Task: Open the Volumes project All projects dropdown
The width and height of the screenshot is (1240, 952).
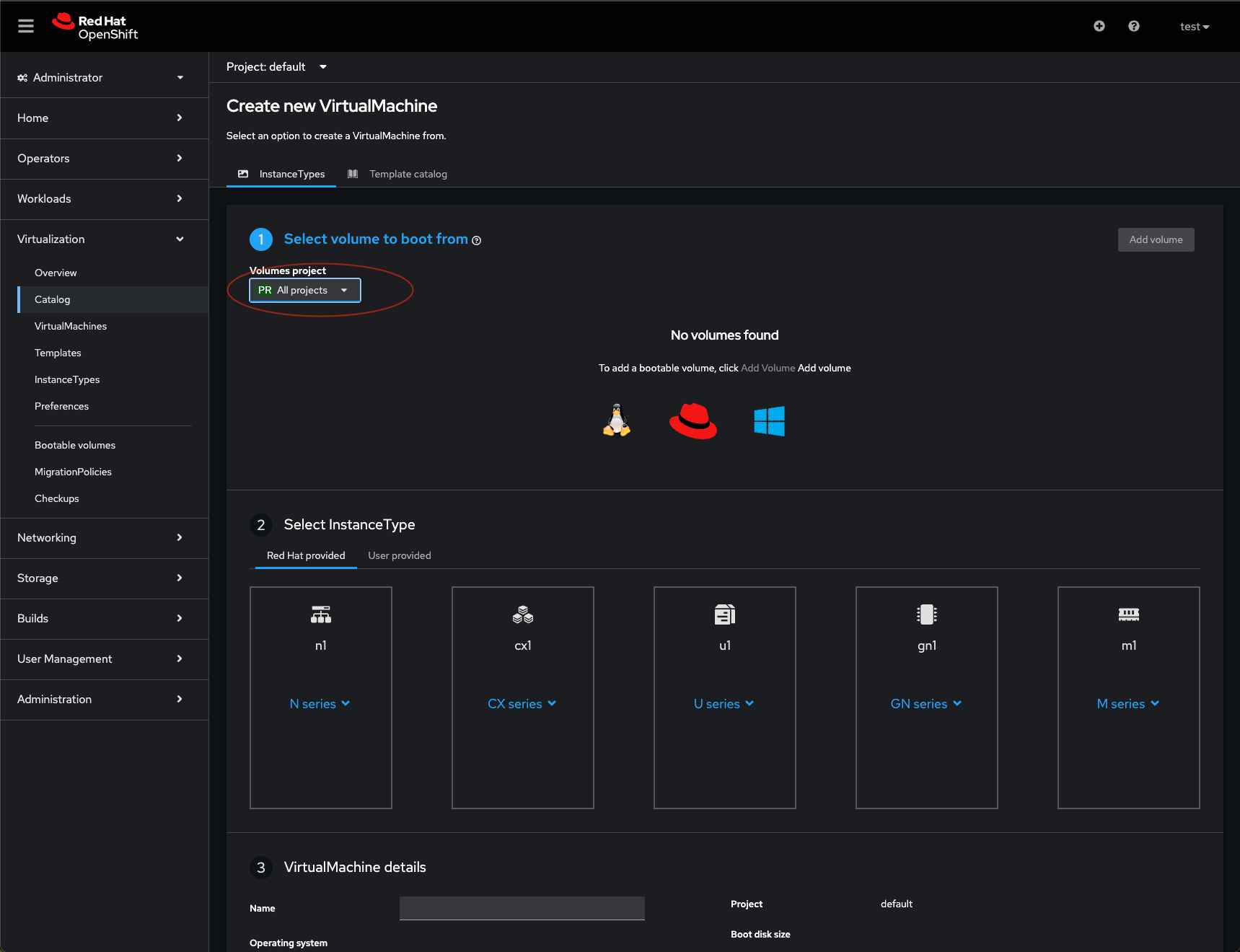Action: (304, 290)
